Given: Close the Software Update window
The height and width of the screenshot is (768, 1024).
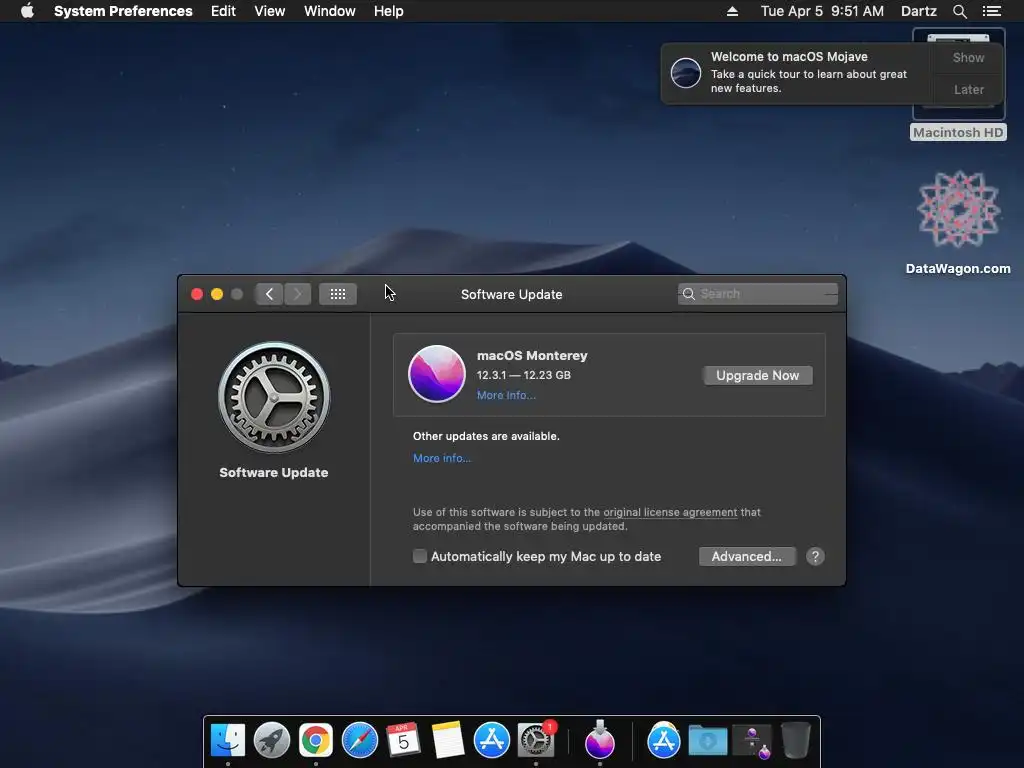Looking at the screenshot, I should pos(197,294).
